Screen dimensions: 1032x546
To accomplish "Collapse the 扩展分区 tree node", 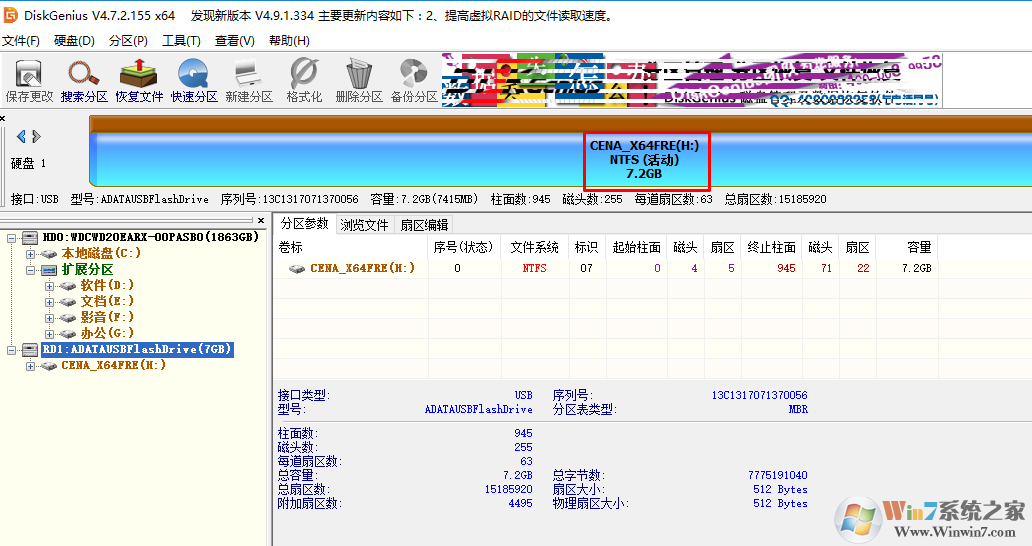I will (33, 270).
